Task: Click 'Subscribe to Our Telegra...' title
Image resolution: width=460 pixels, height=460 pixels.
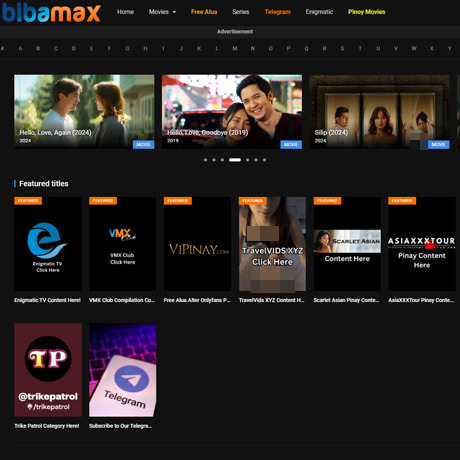Action: coord(120,426)
